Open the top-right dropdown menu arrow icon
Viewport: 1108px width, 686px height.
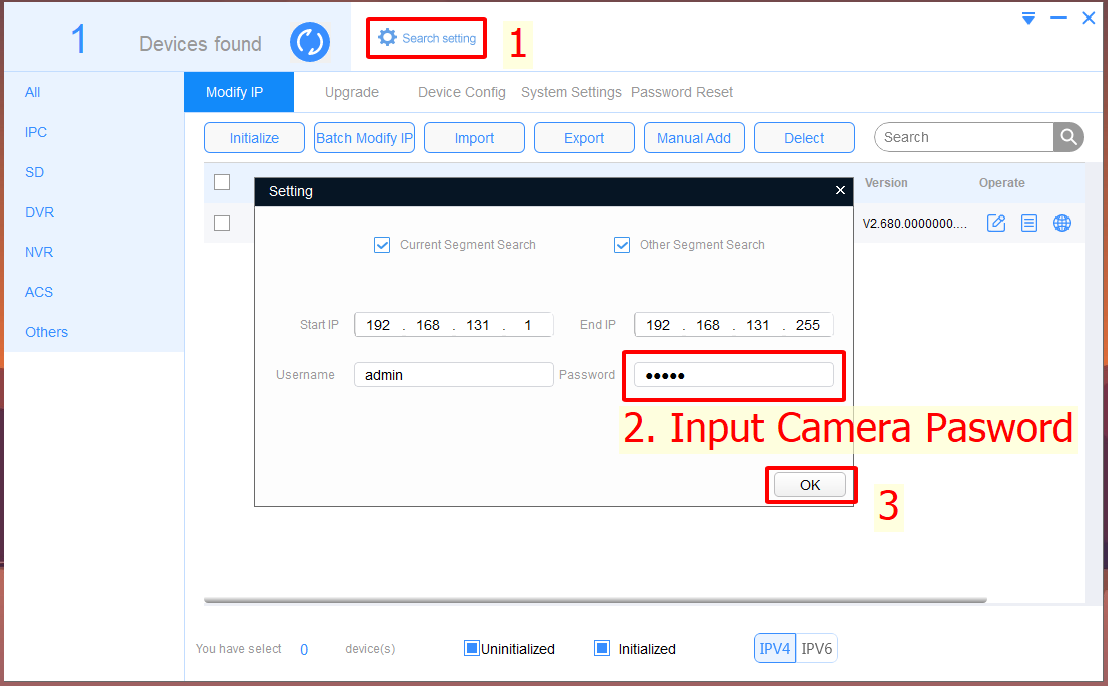coord(1028,18)
